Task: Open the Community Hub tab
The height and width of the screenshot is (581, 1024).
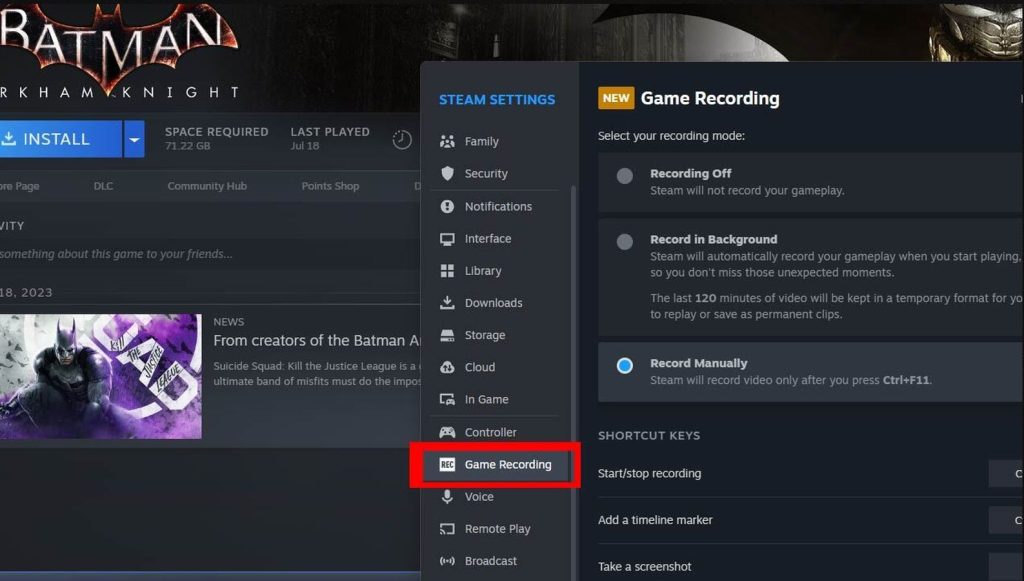Action: click(x=207, y=186)
